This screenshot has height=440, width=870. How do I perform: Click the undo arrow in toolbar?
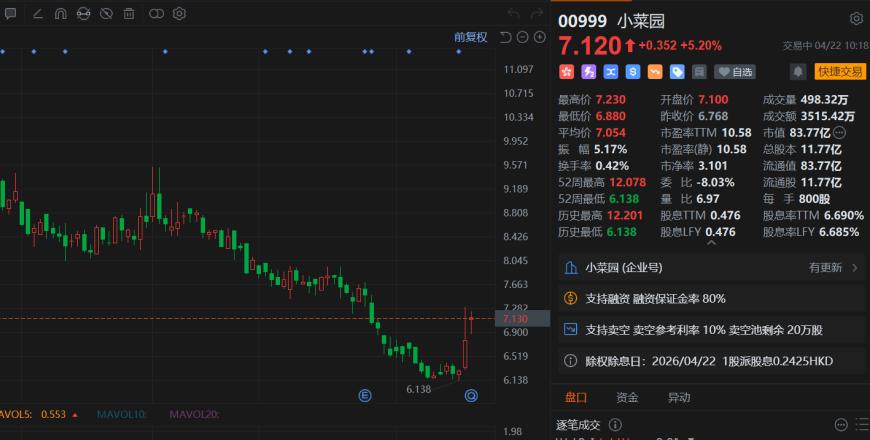(513, 14)
